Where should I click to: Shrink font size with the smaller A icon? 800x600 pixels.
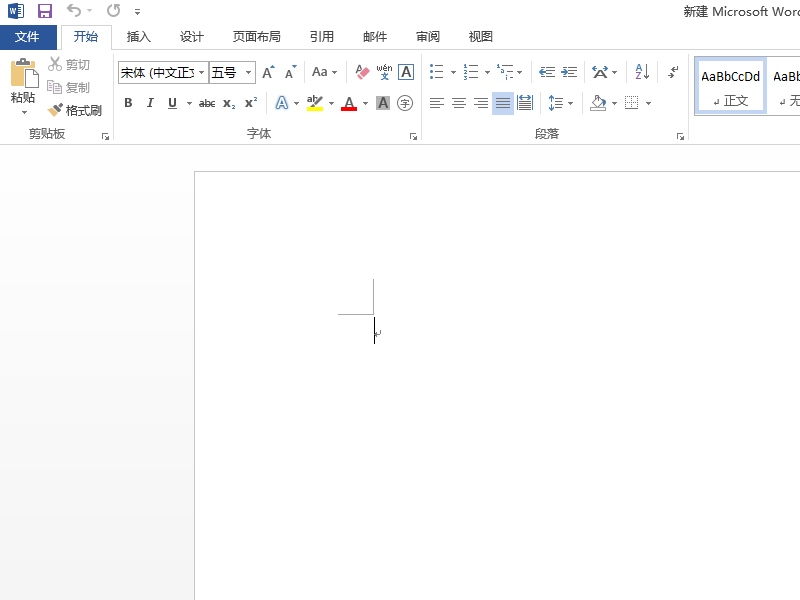click(290, 72)
